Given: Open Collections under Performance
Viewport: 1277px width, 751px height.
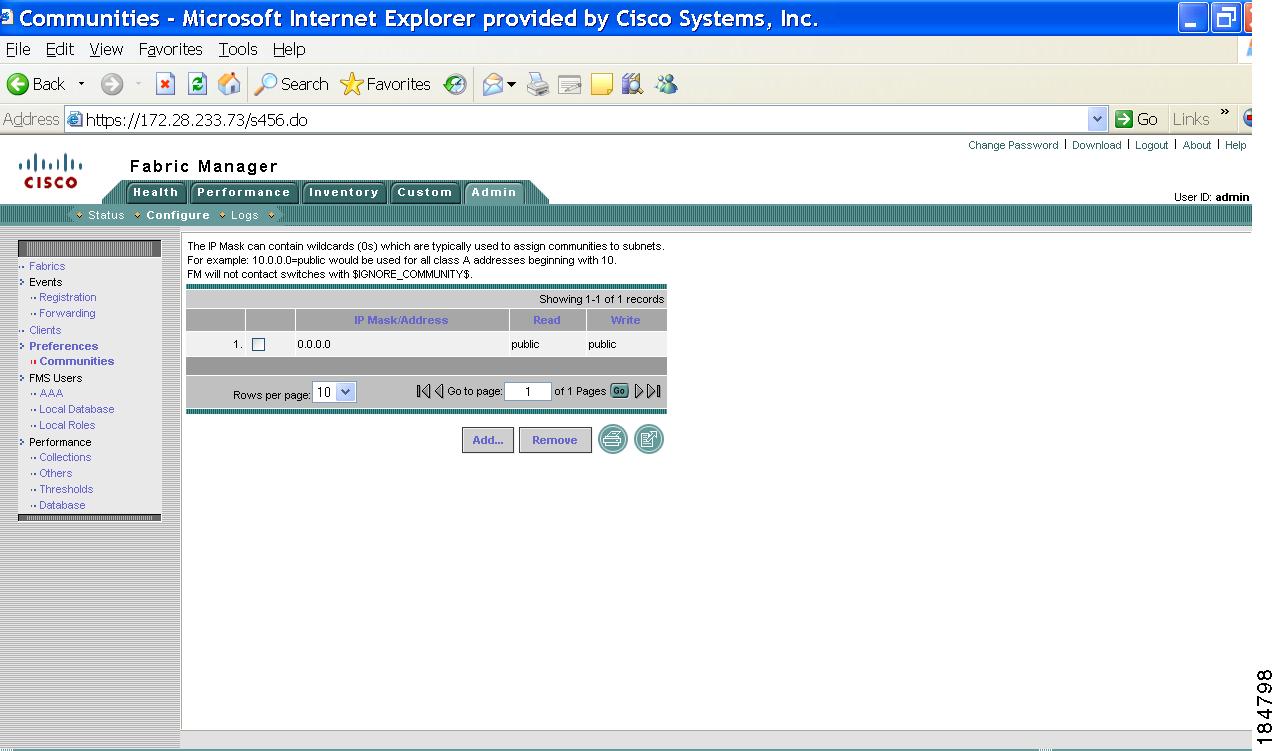Looking at the screenshot, I should click(65, 457).
